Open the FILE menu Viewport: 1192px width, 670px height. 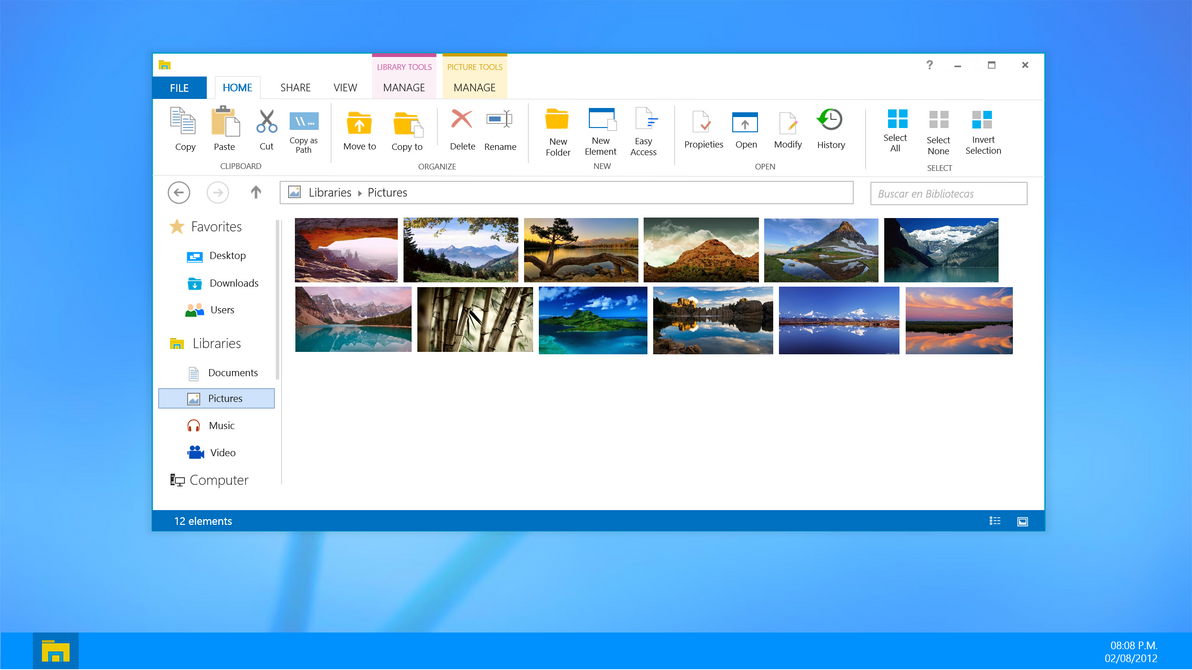click(x=178, y=87)
